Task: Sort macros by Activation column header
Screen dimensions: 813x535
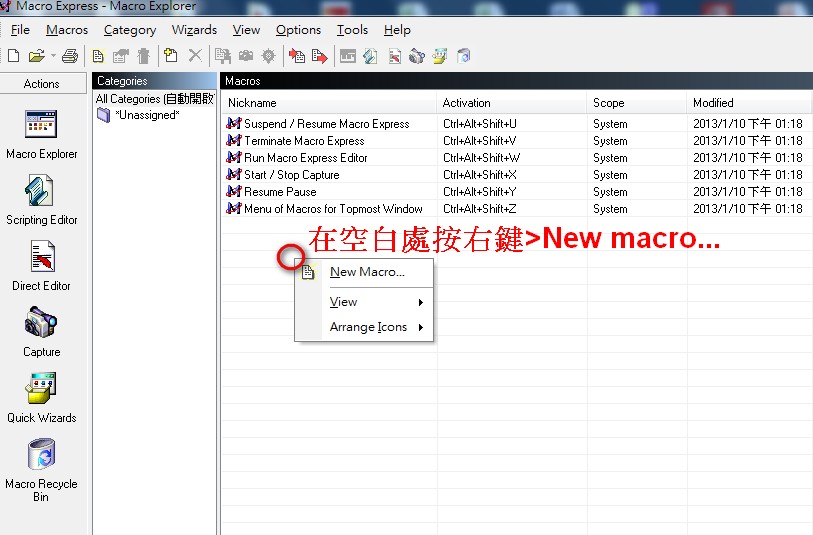Action: click(512, 103)
